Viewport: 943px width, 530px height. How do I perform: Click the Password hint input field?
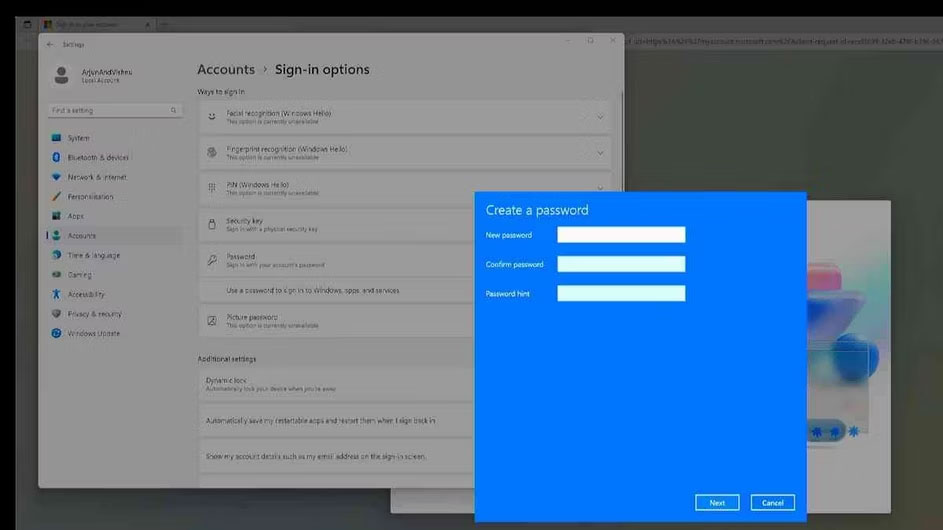click(621, 294)
